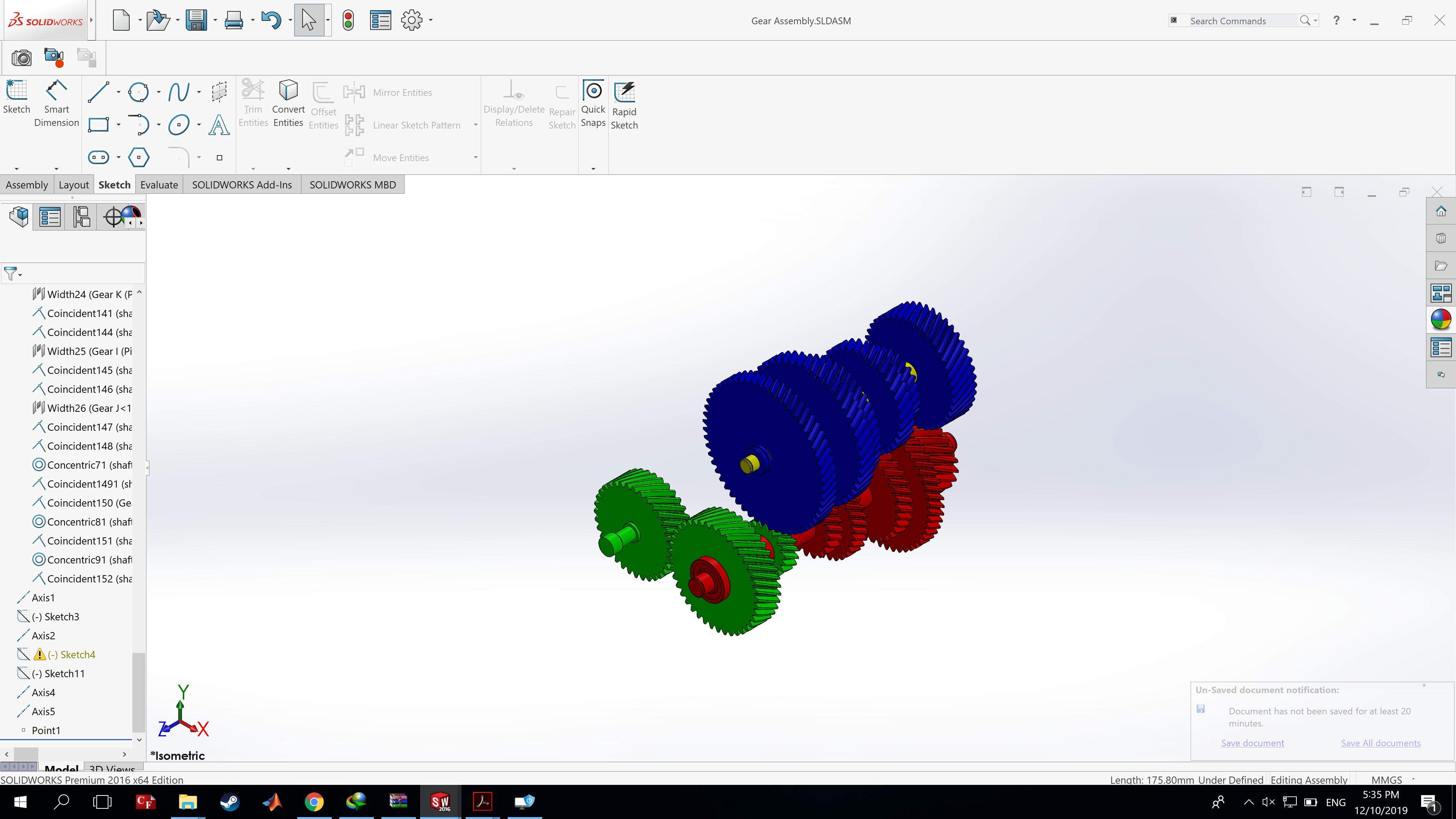This screenshot has width=1456, height=819.
Task: Select the Arc sketch tool
Action: click(138, 124)
